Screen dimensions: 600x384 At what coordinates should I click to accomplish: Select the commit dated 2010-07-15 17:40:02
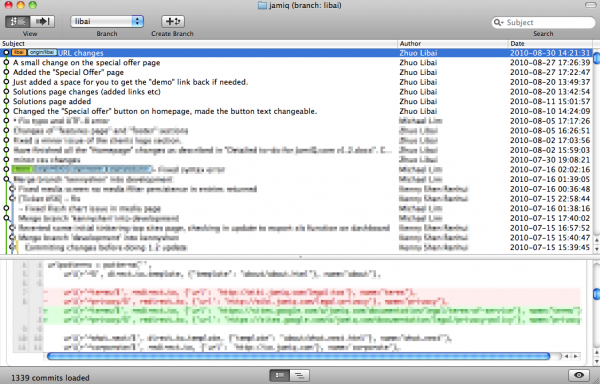click(296, 218)
